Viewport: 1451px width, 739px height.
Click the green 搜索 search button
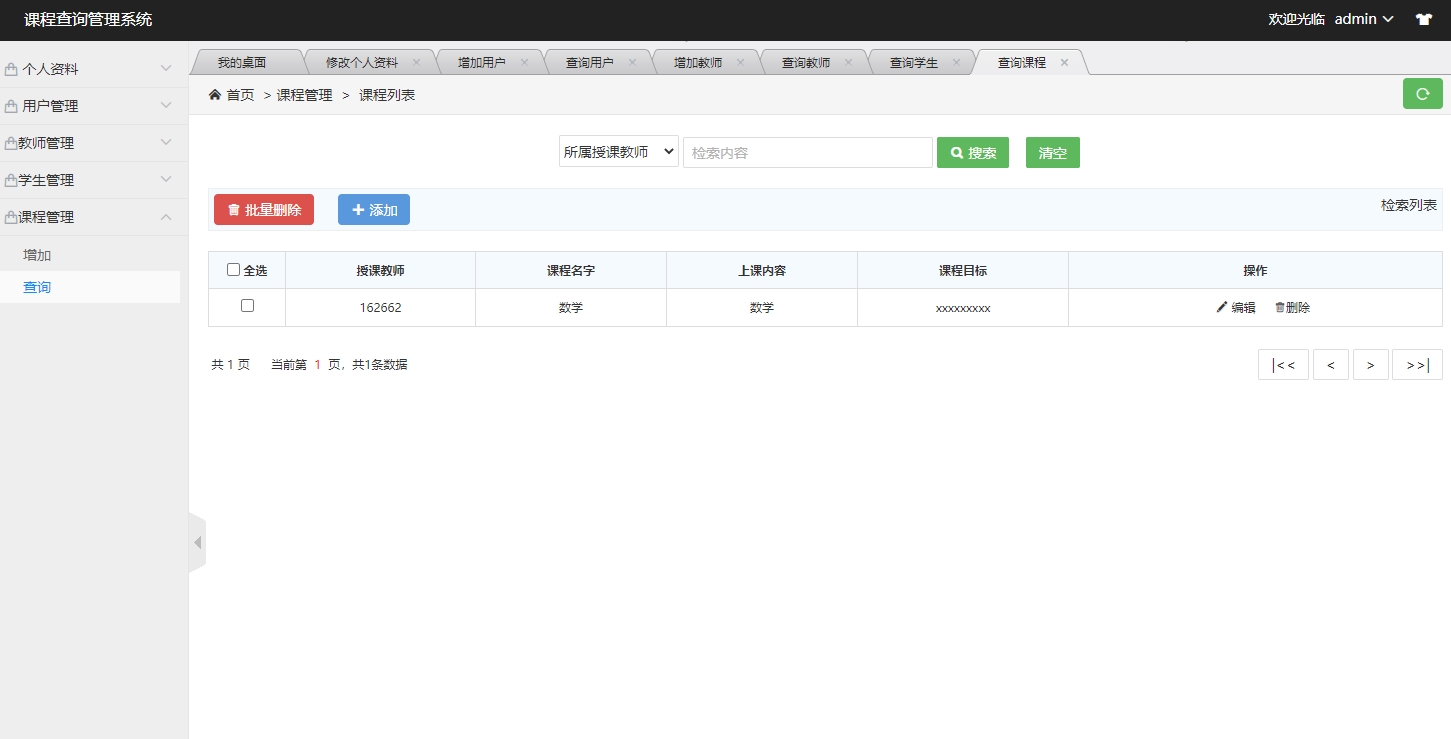point(972,152)
